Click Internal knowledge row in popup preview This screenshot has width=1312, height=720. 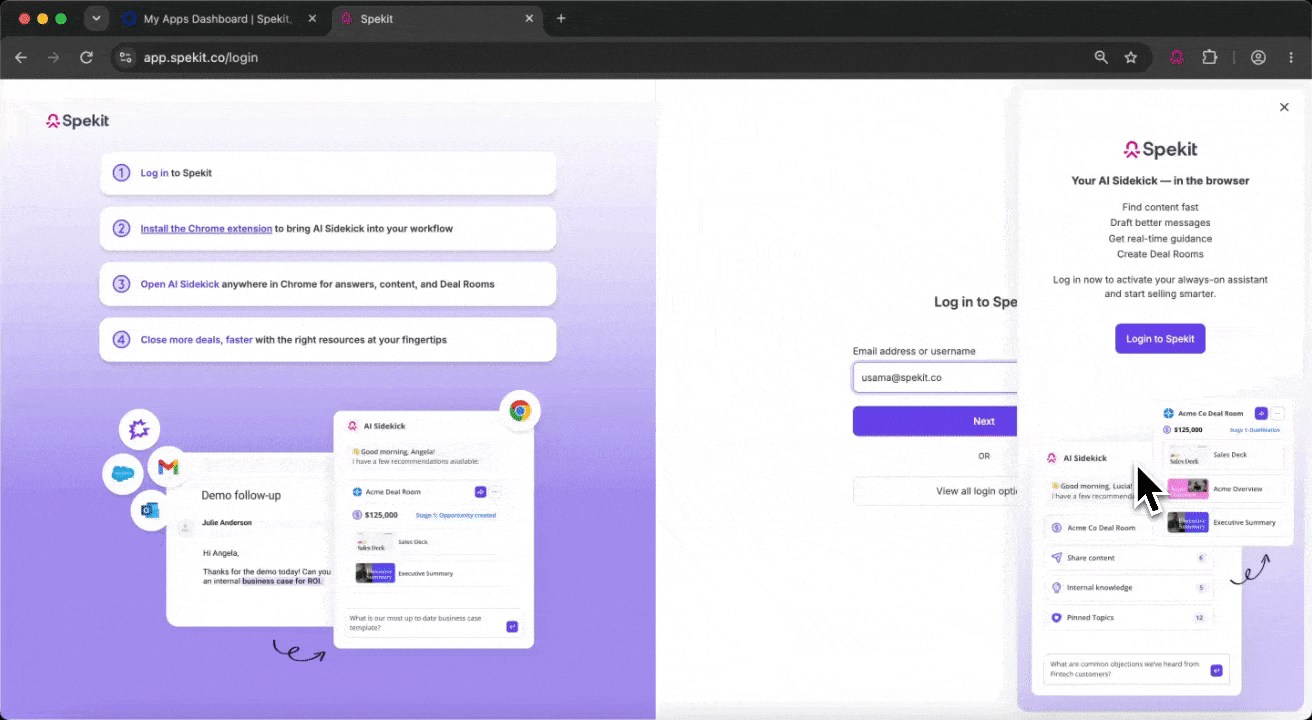(x=1128, y=588)
